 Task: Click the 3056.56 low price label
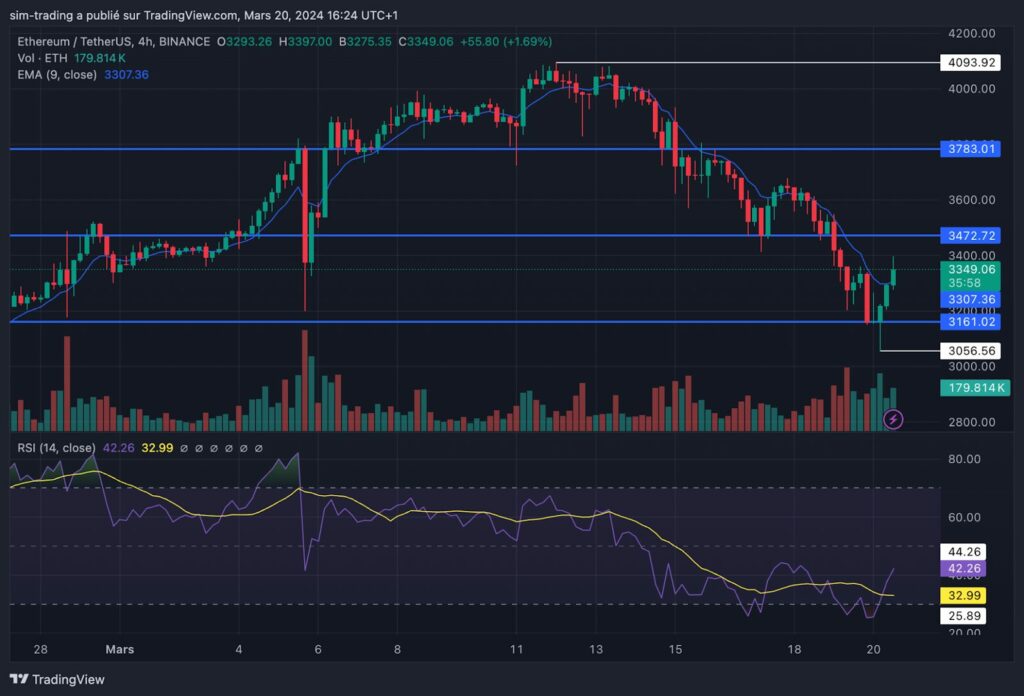[970, 351]
